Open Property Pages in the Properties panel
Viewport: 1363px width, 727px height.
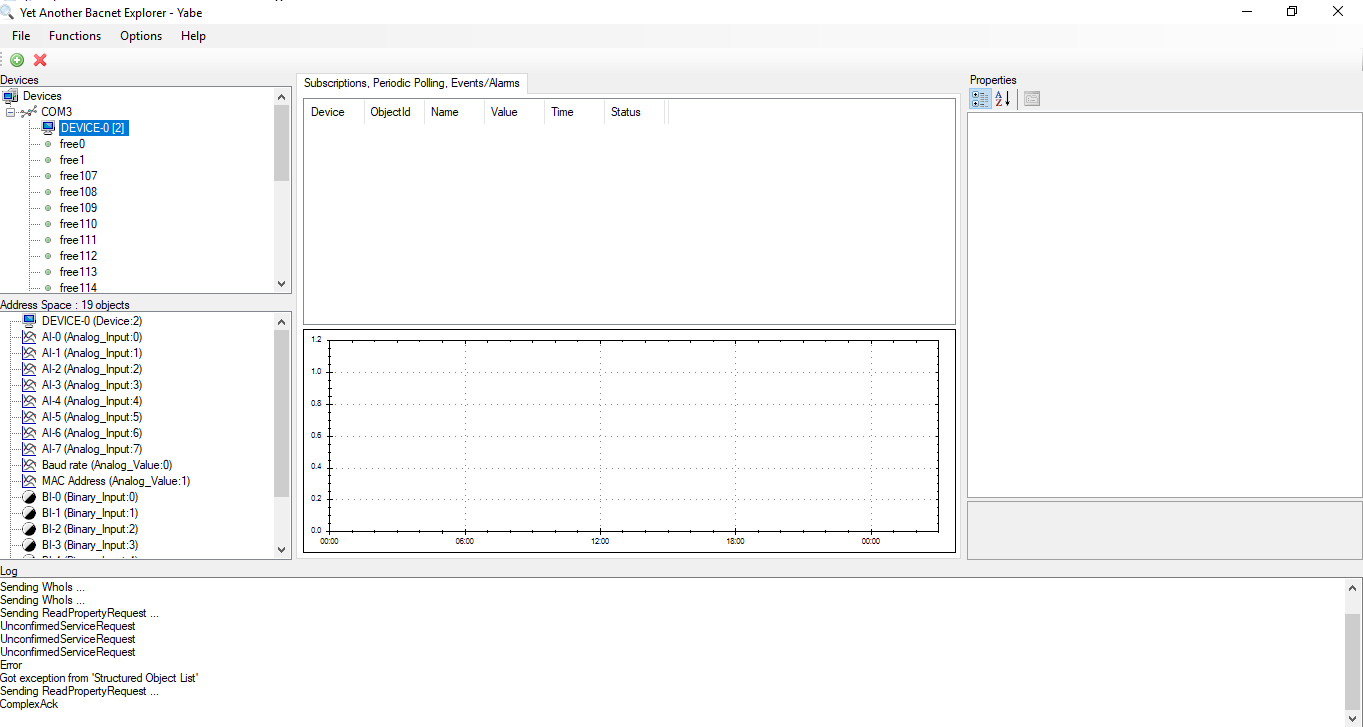[x=1030, y=98]
